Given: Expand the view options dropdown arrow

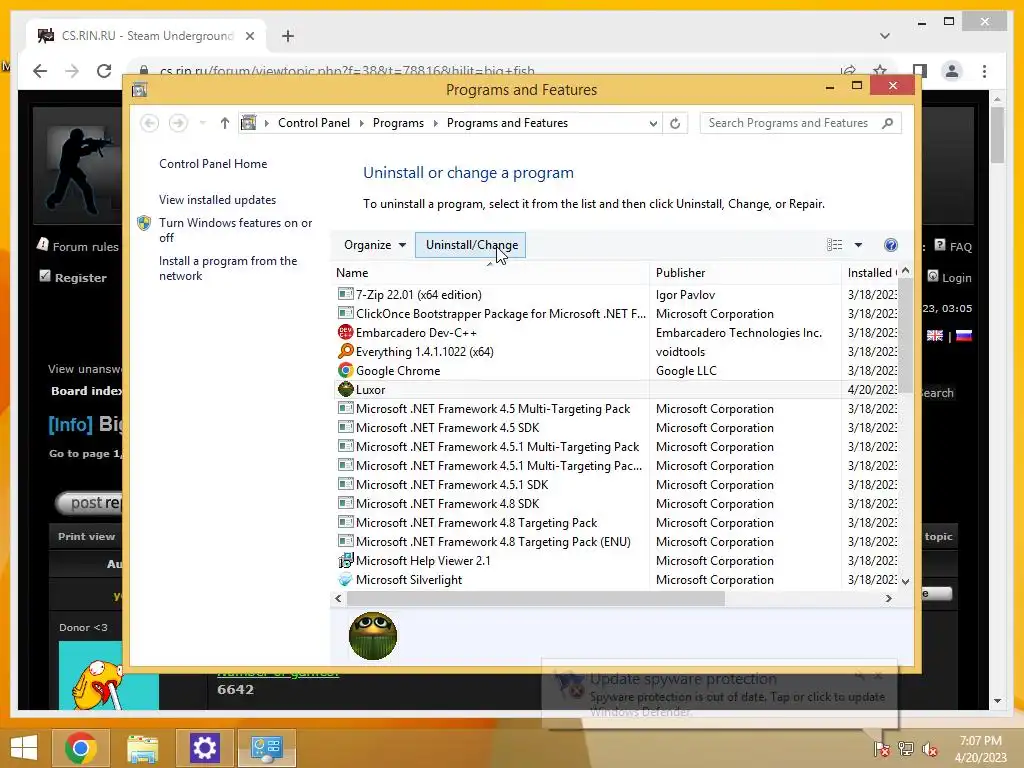Looking at the screenshot, I should pyautogui.click(x=858, y=245).
